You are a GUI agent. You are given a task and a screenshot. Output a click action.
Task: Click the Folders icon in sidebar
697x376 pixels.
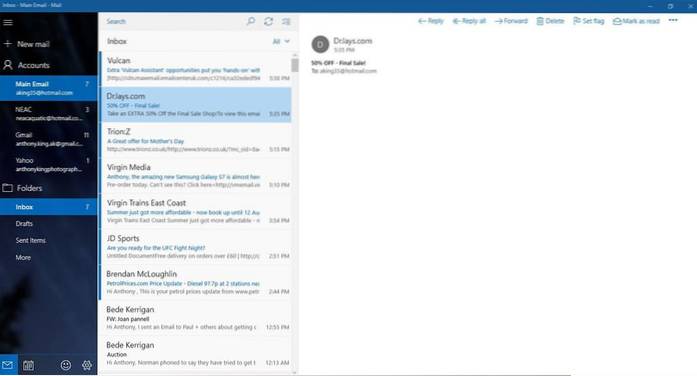(8, 188)
